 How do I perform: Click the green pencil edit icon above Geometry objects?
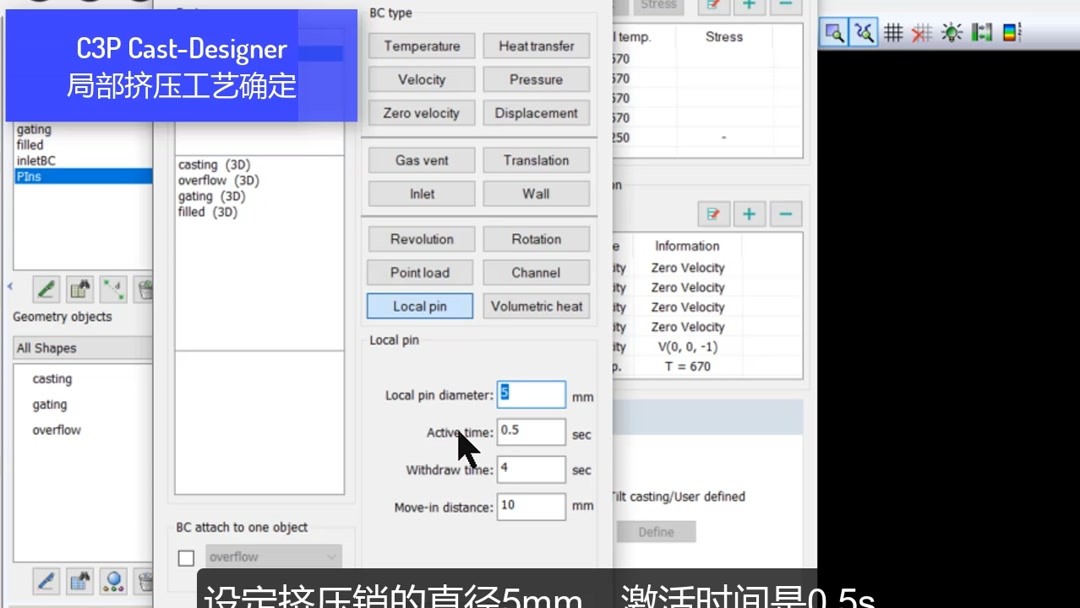(x=47, y=288)
